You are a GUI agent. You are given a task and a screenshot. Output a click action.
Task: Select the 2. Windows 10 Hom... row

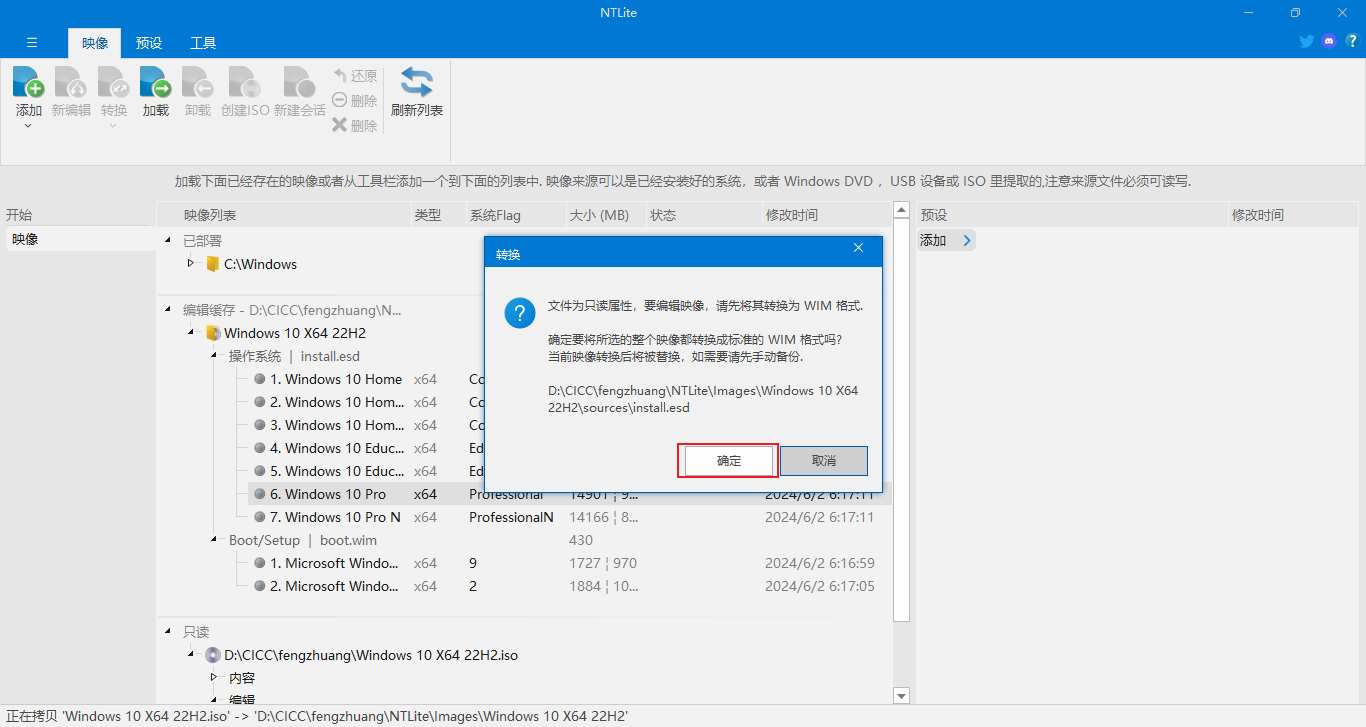coord(336,402)
